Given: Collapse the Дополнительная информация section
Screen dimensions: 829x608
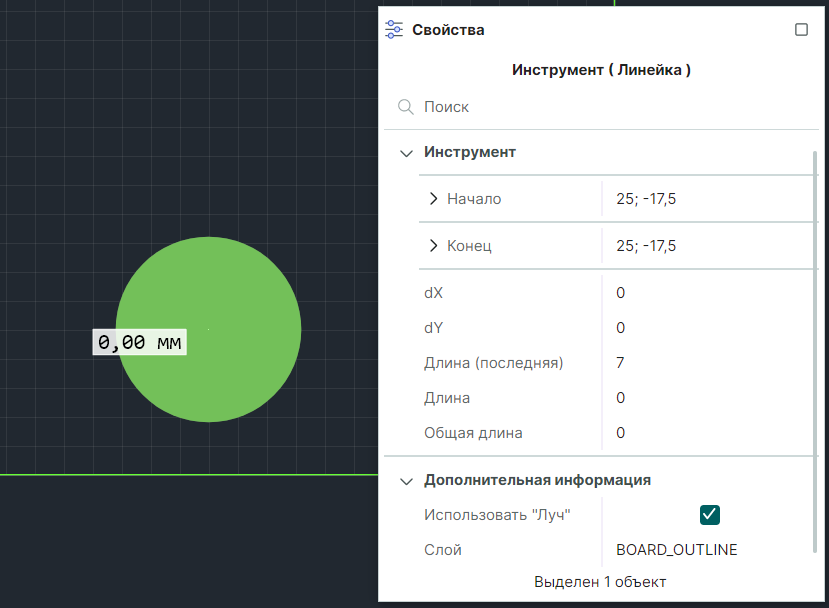Looking at the screenshot, I should (x=406, y=481).
